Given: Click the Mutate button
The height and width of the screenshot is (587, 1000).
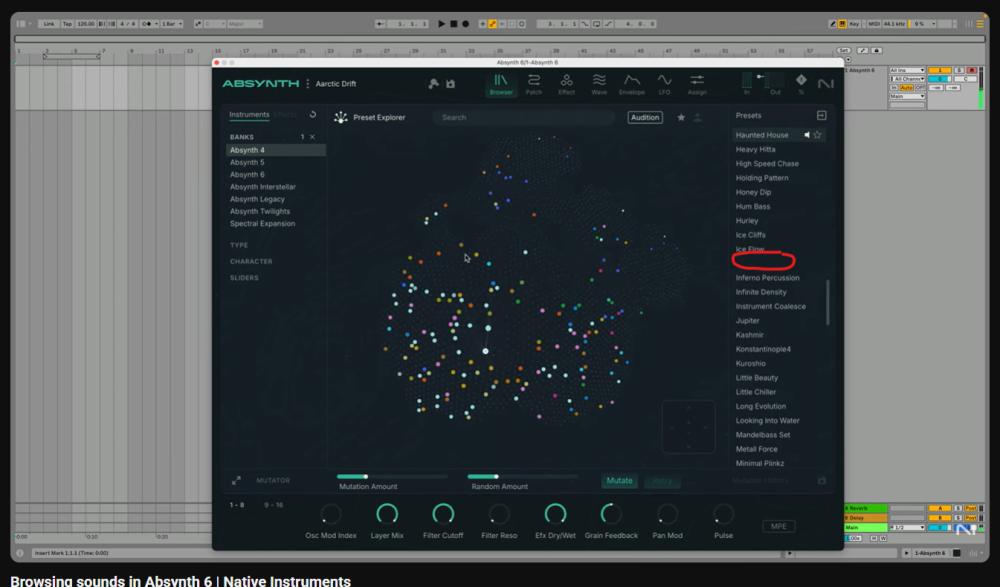Looking at the screenshot, I should pos(619,480).
